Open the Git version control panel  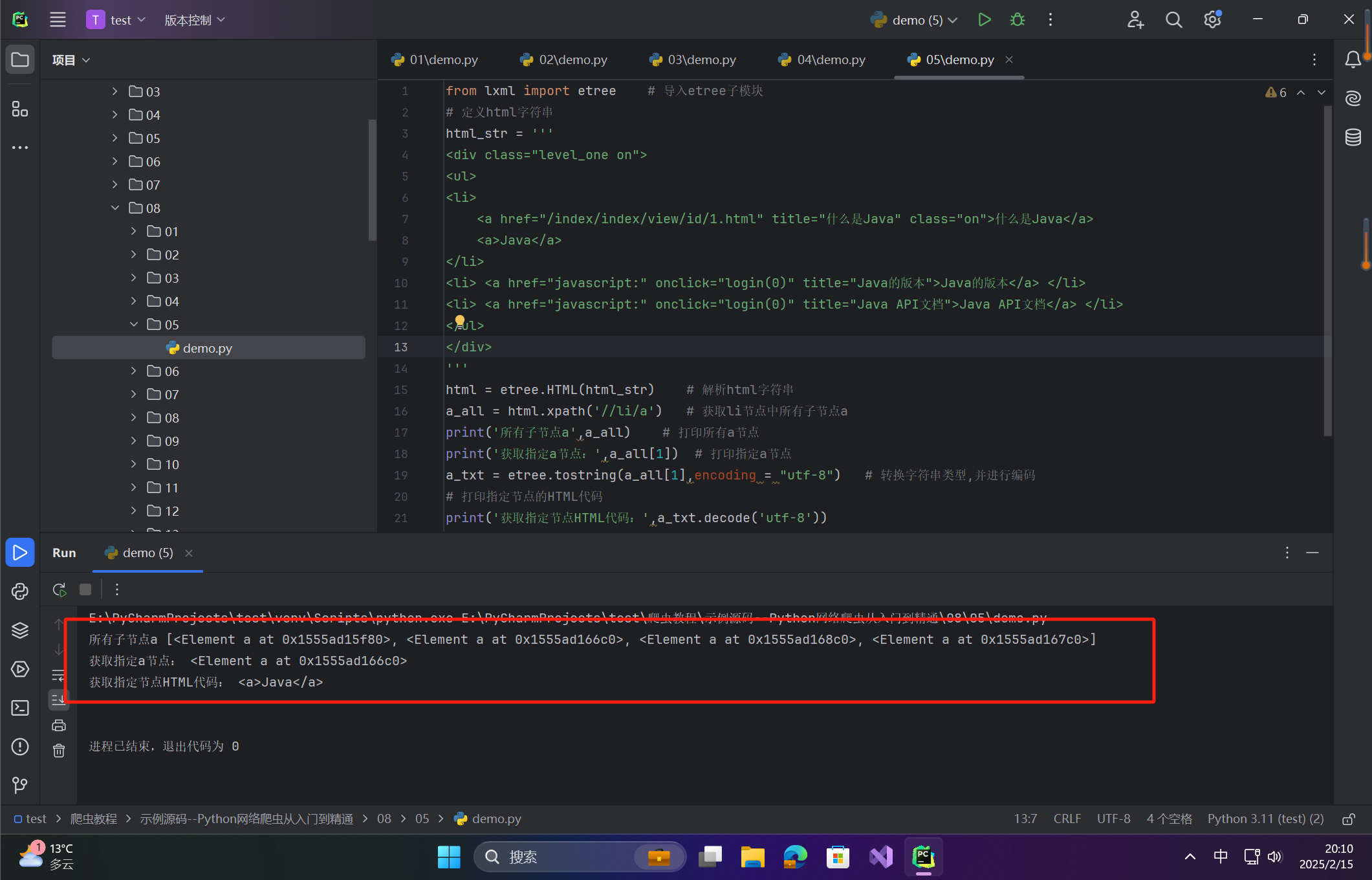(20, 785)
